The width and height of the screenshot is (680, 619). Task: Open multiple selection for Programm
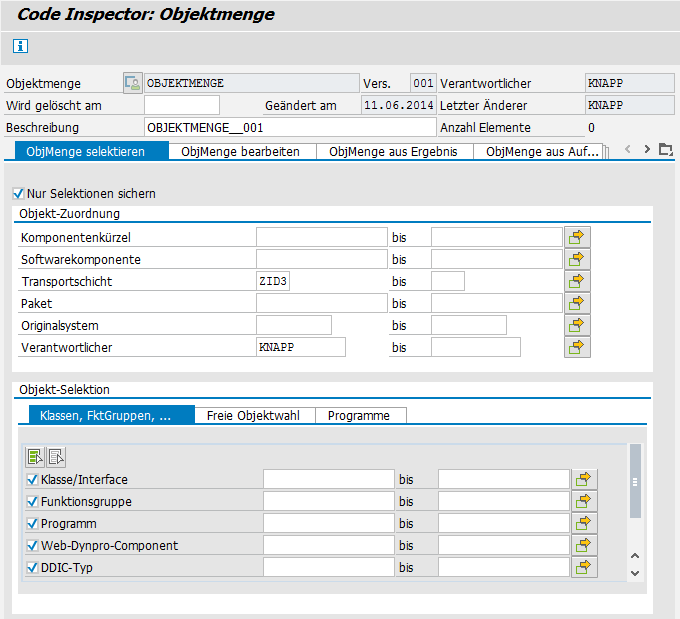(584, 524)
